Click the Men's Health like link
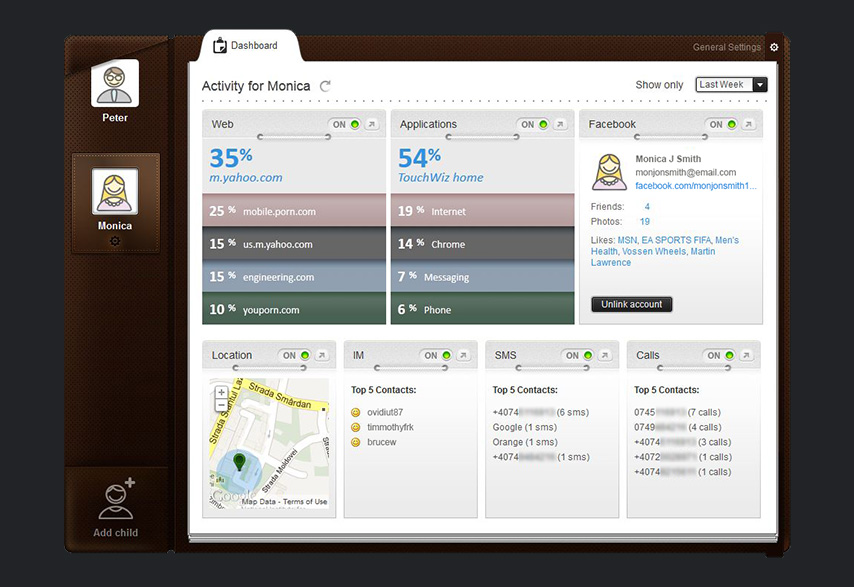 (x=665, y=246)
